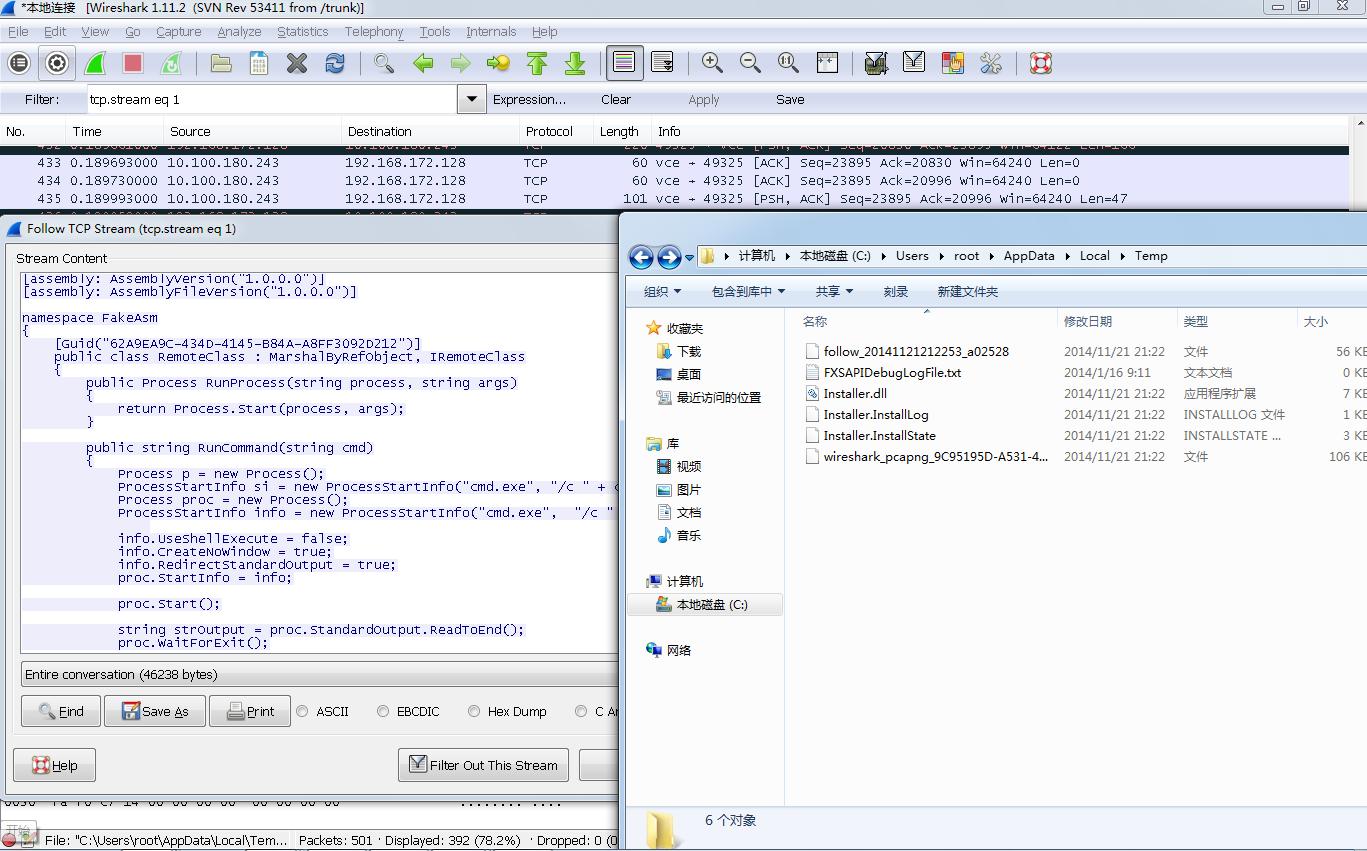The height and width of the screenshot is (851, 1367).
Task: Click in the display filter text field
Action: point(271,99)
